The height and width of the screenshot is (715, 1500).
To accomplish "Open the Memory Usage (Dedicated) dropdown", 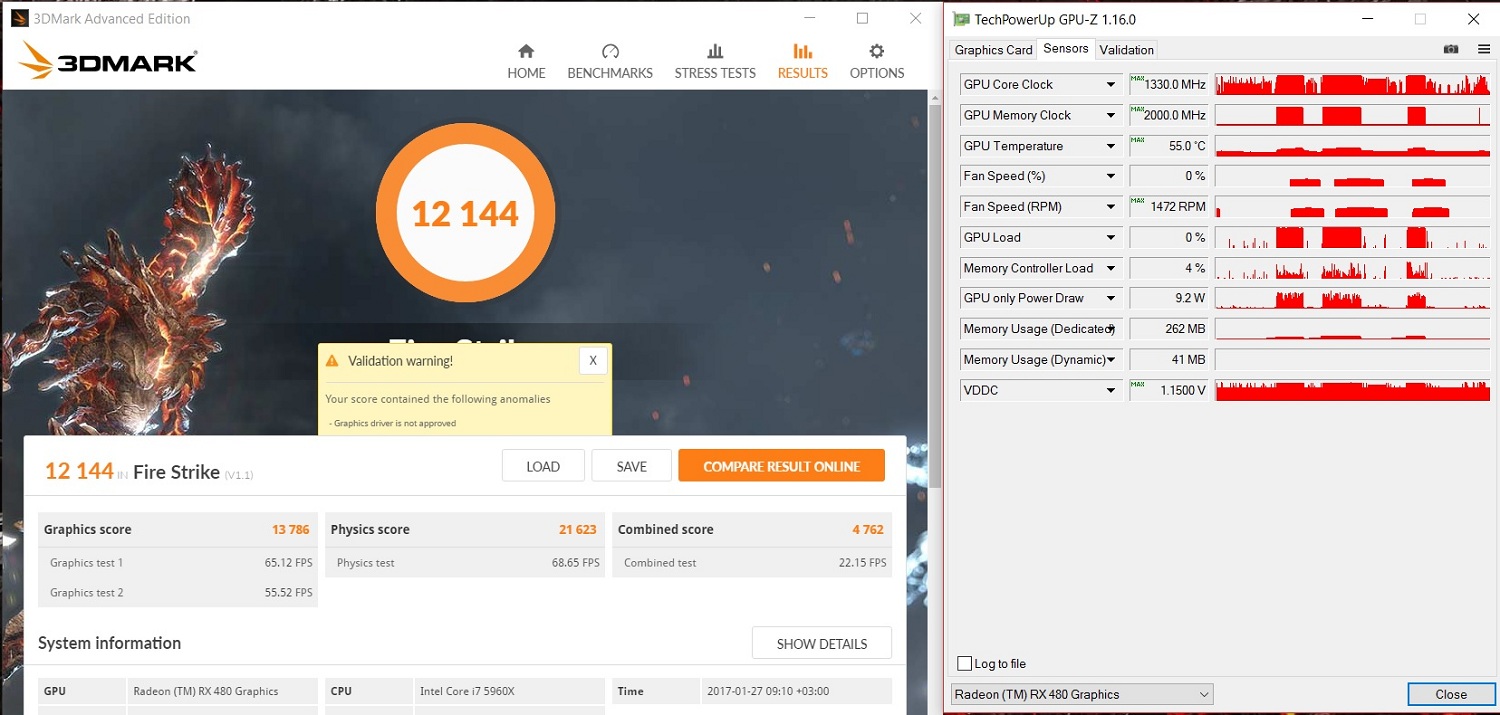I will click(x=1111, y=329).
